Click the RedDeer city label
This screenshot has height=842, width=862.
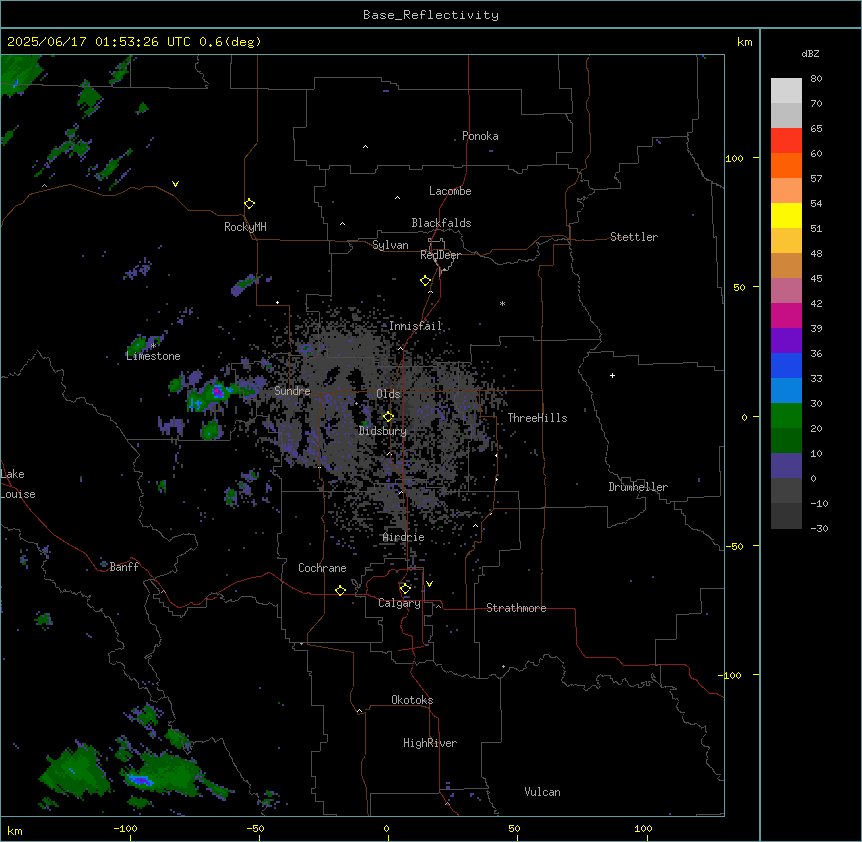pyautogui.click(x=440, y=255)
